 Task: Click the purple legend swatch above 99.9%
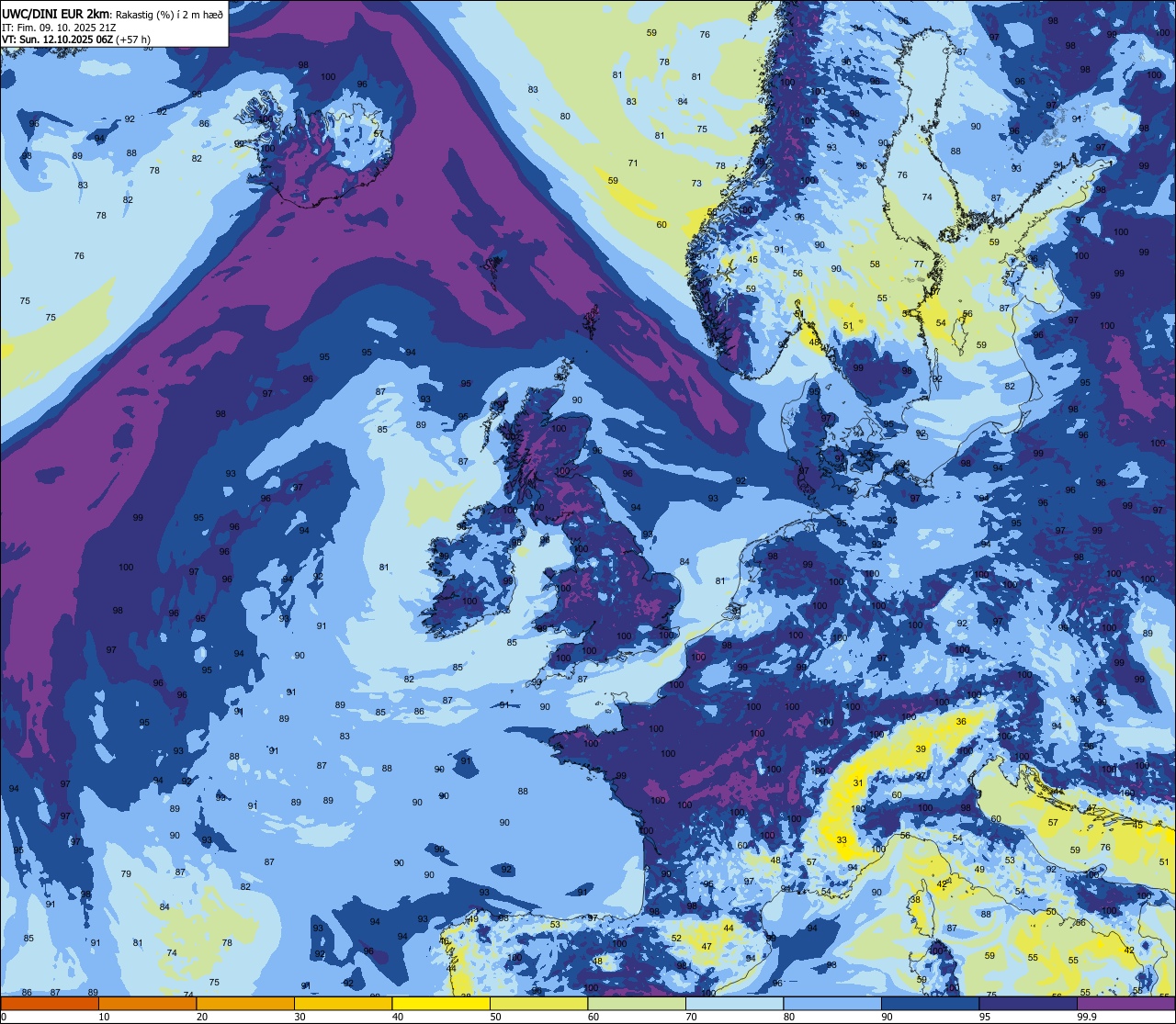1126,1003
